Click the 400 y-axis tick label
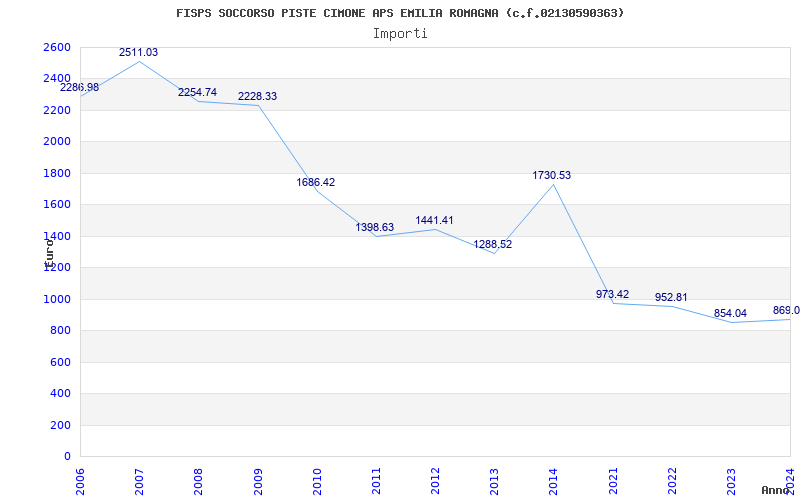 pyautogui.click(x=60, y=394)
